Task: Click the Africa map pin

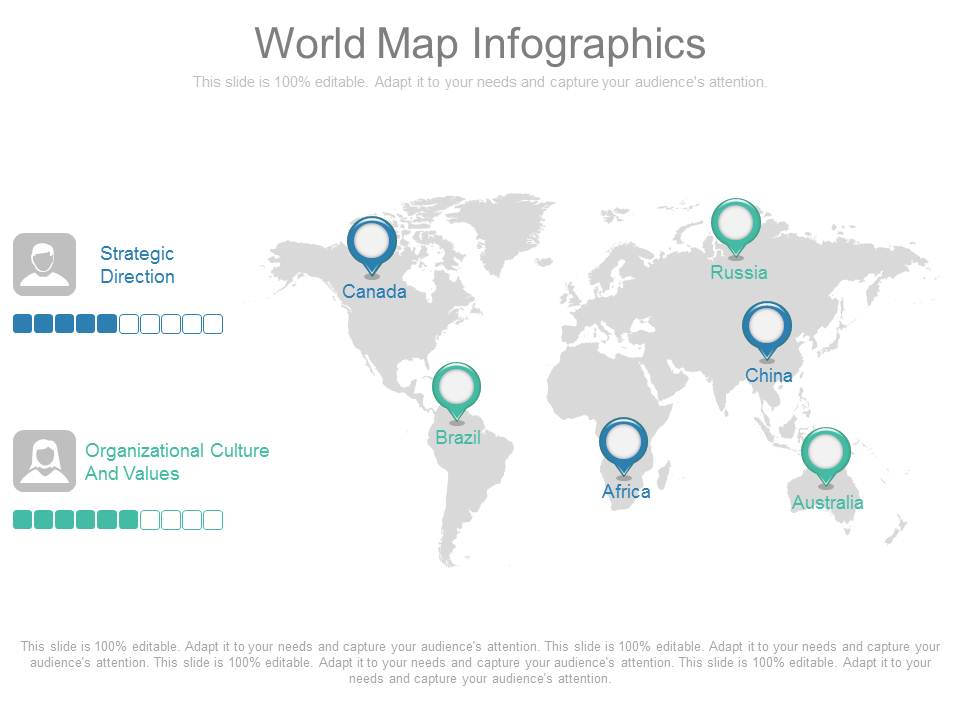Action: [x=623, y=448]
